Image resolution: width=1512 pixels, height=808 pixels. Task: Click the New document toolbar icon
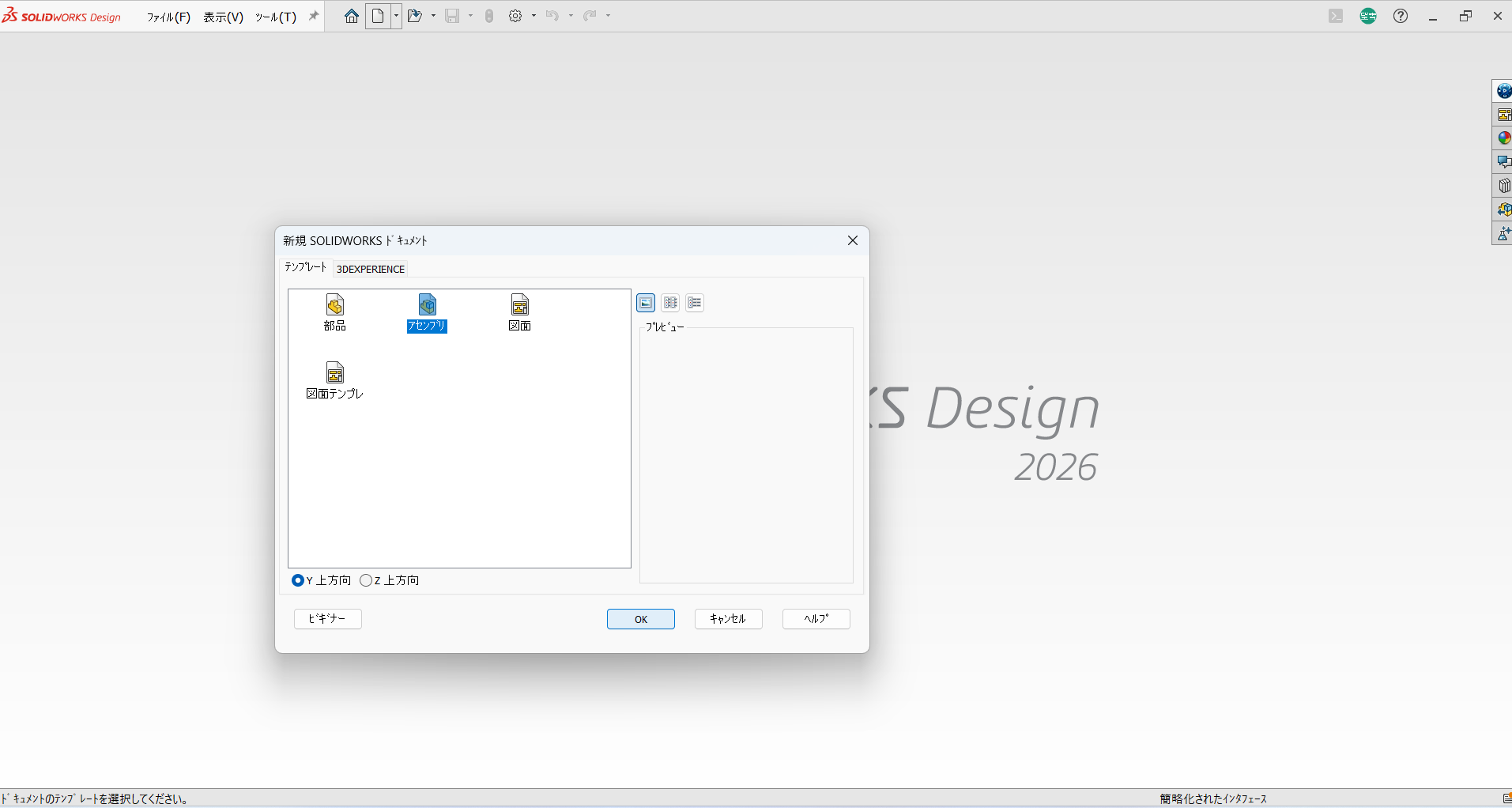pyautogui.click(x=379, y=16)
